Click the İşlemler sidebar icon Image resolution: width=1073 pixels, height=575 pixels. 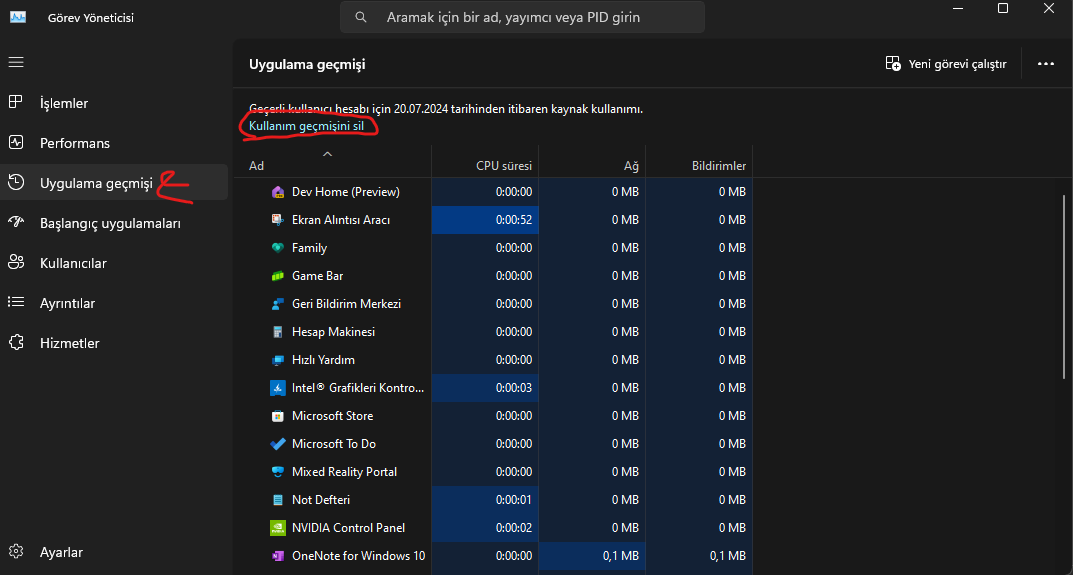click(16, 103)
